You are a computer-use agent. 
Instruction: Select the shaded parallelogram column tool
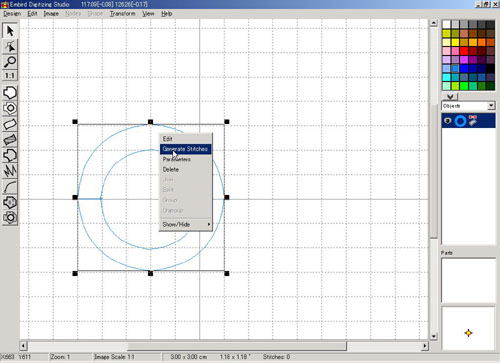[10, 139]
